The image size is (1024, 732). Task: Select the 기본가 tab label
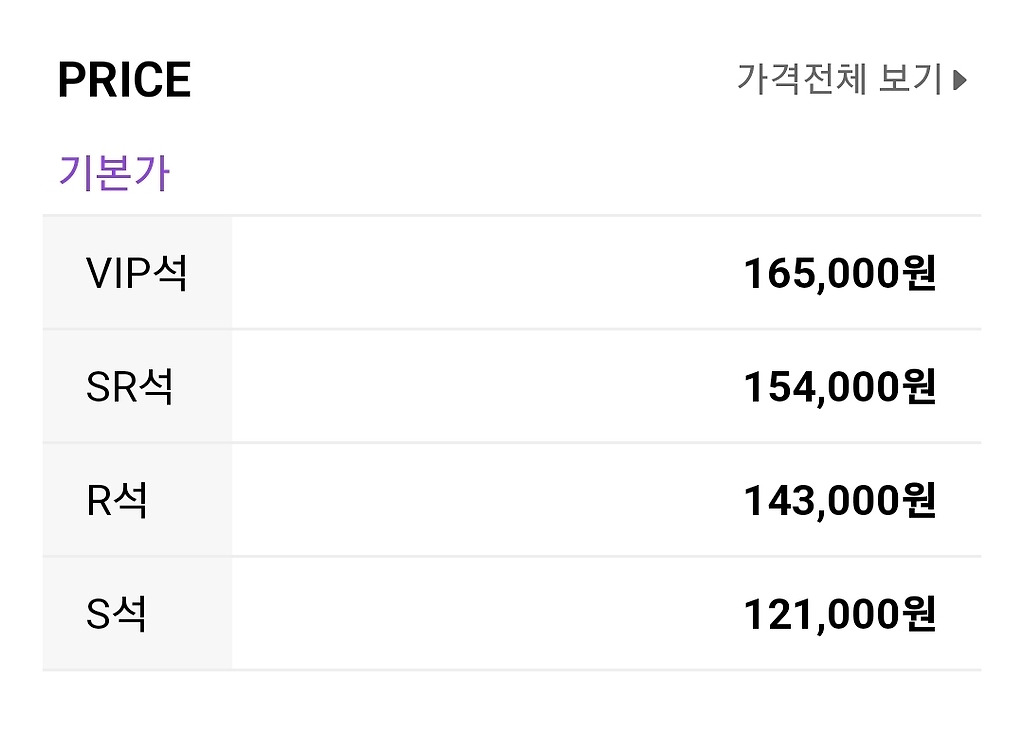[x=114, y=173]
